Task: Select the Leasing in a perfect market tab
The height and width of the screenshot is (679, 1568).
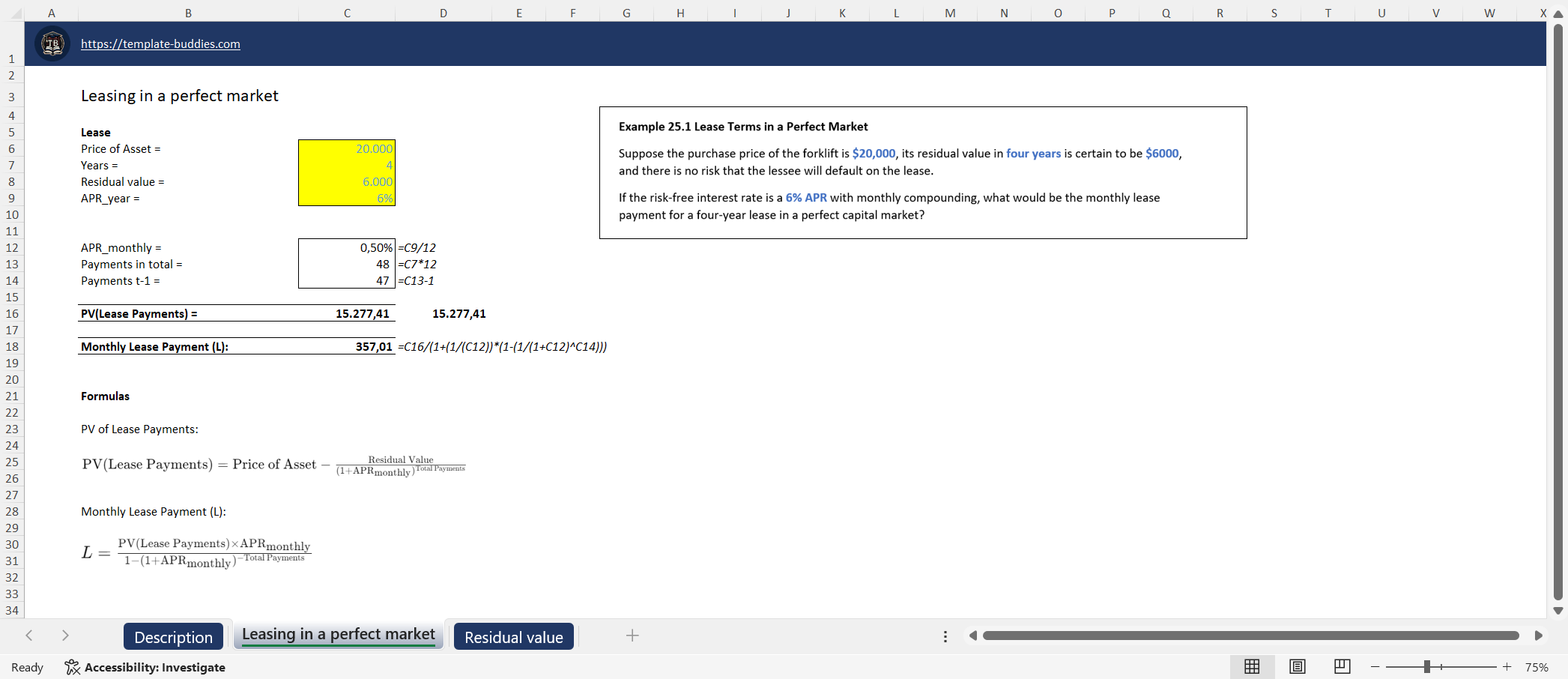Action: [x=338, y=635]
